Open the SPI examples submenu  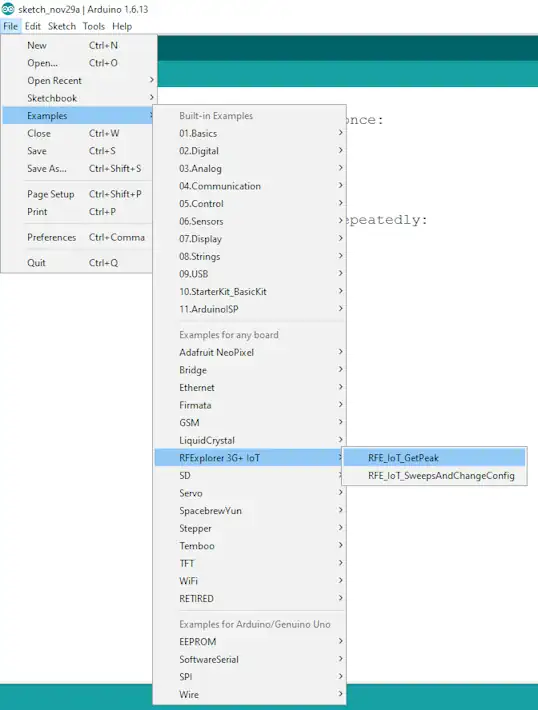click(x=250, y=677)
